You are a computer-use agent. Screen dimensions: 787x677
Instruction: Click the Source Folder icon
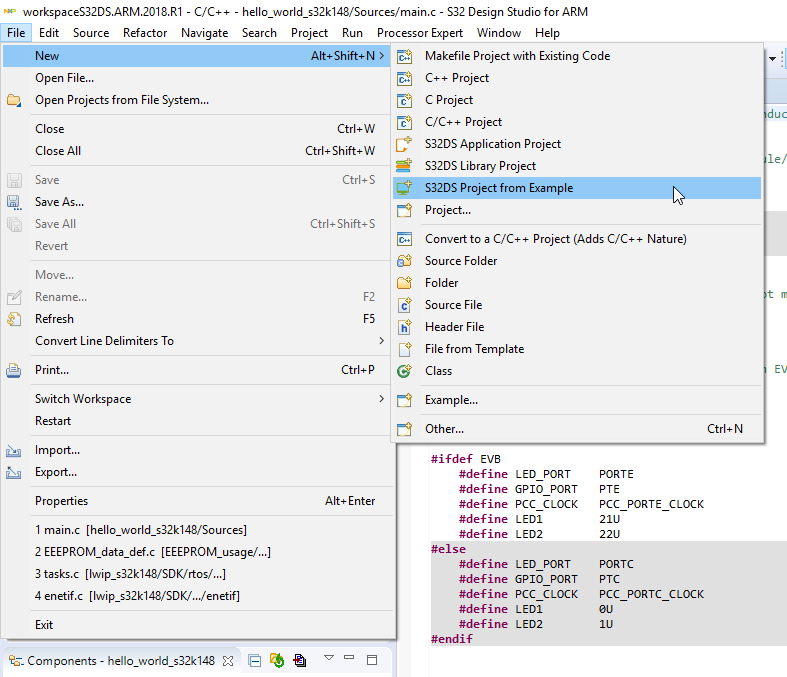point(405,261)
